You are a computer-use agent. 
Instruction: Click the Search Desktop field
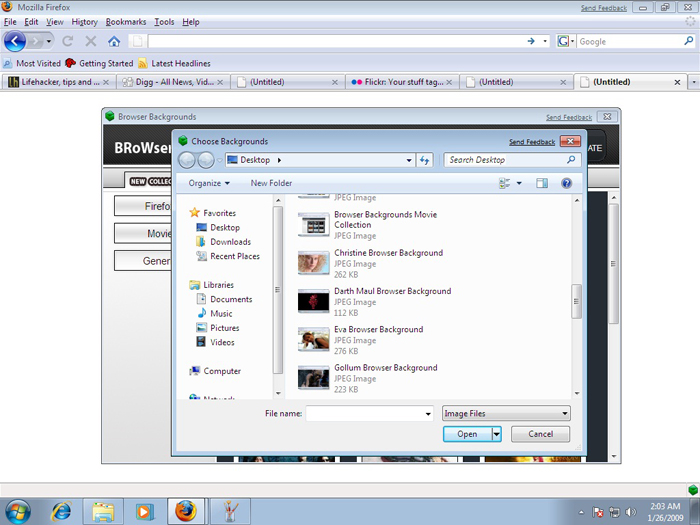pos(505,160)
